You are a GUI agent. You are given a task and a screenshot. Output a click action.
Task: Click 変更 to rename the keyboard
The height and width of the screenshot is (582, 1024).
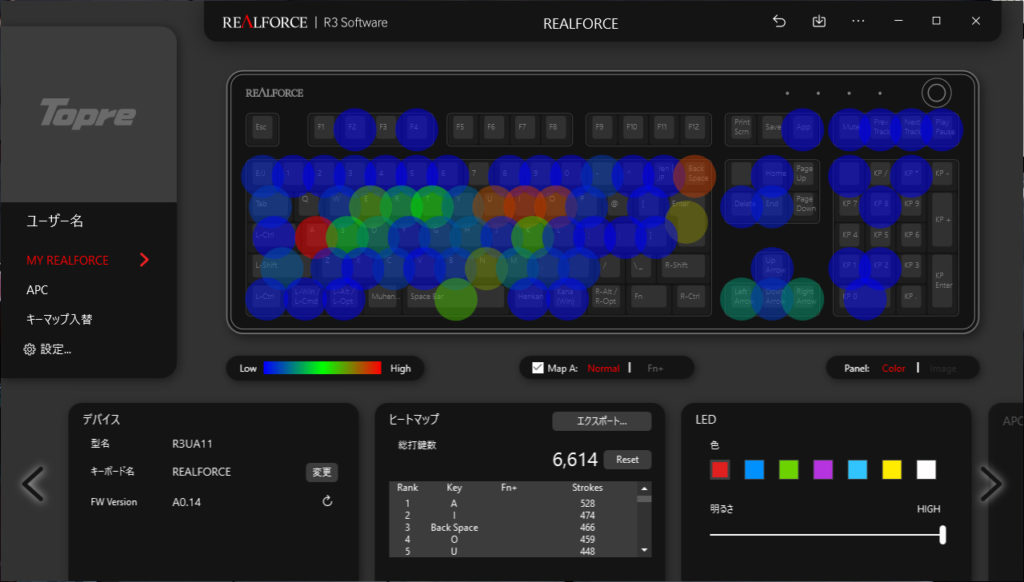click(x=322, y=472)
